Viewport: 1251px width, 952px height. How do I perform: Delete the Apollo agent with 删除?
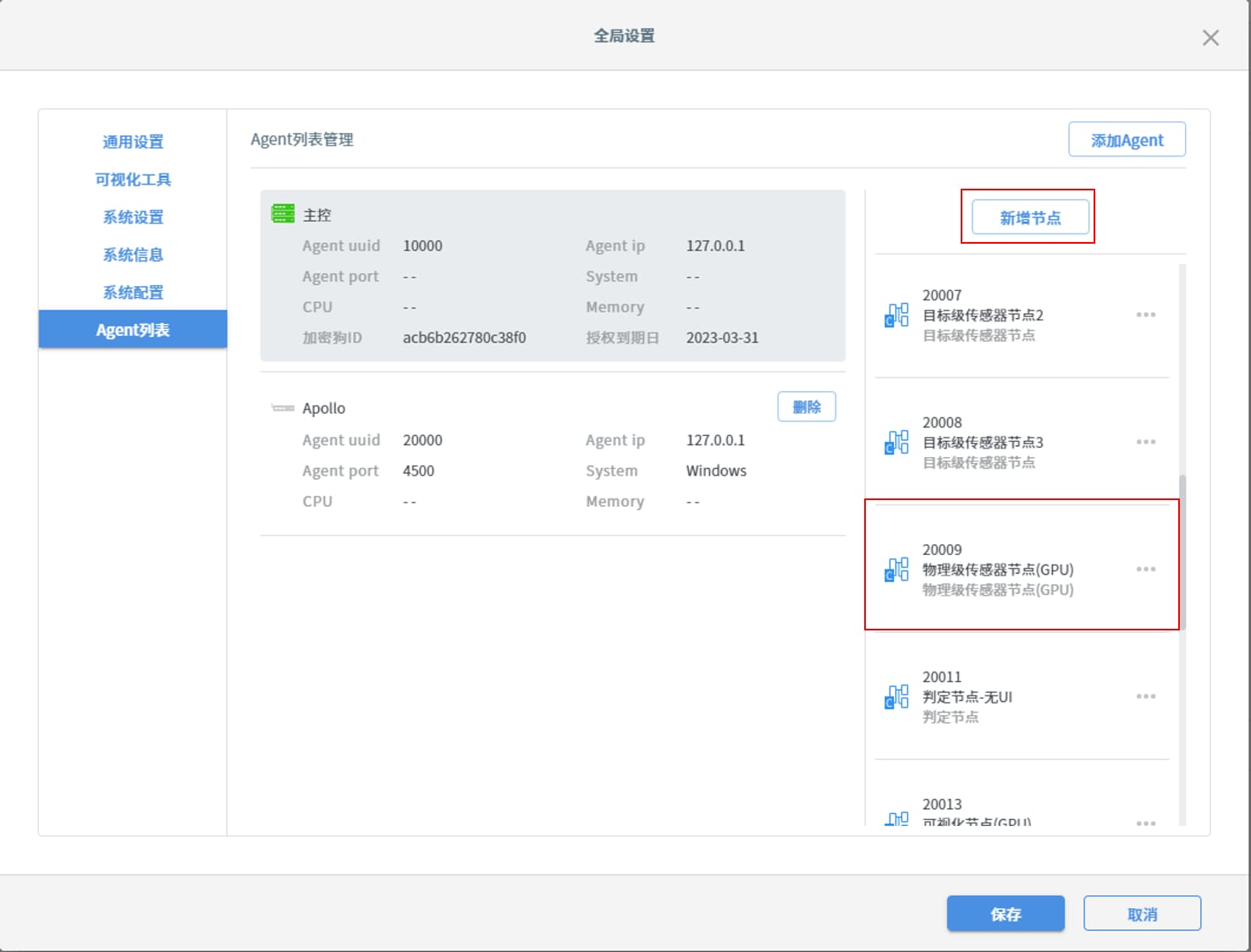click(807, 407)
